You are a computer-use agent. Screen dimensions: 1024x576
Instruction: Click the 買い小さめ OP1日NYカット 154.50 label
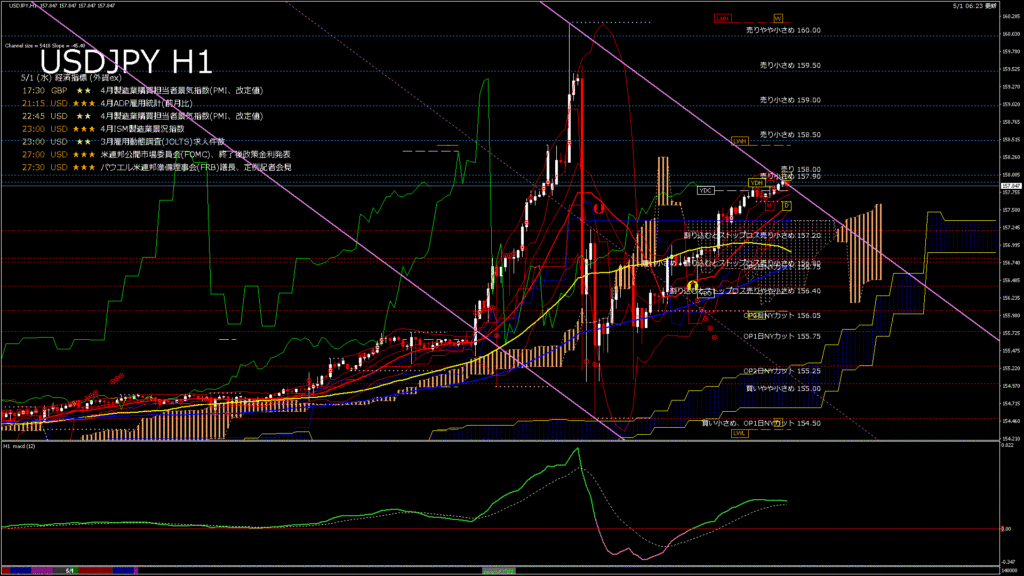pyautogui.click(x=761, y=423)
